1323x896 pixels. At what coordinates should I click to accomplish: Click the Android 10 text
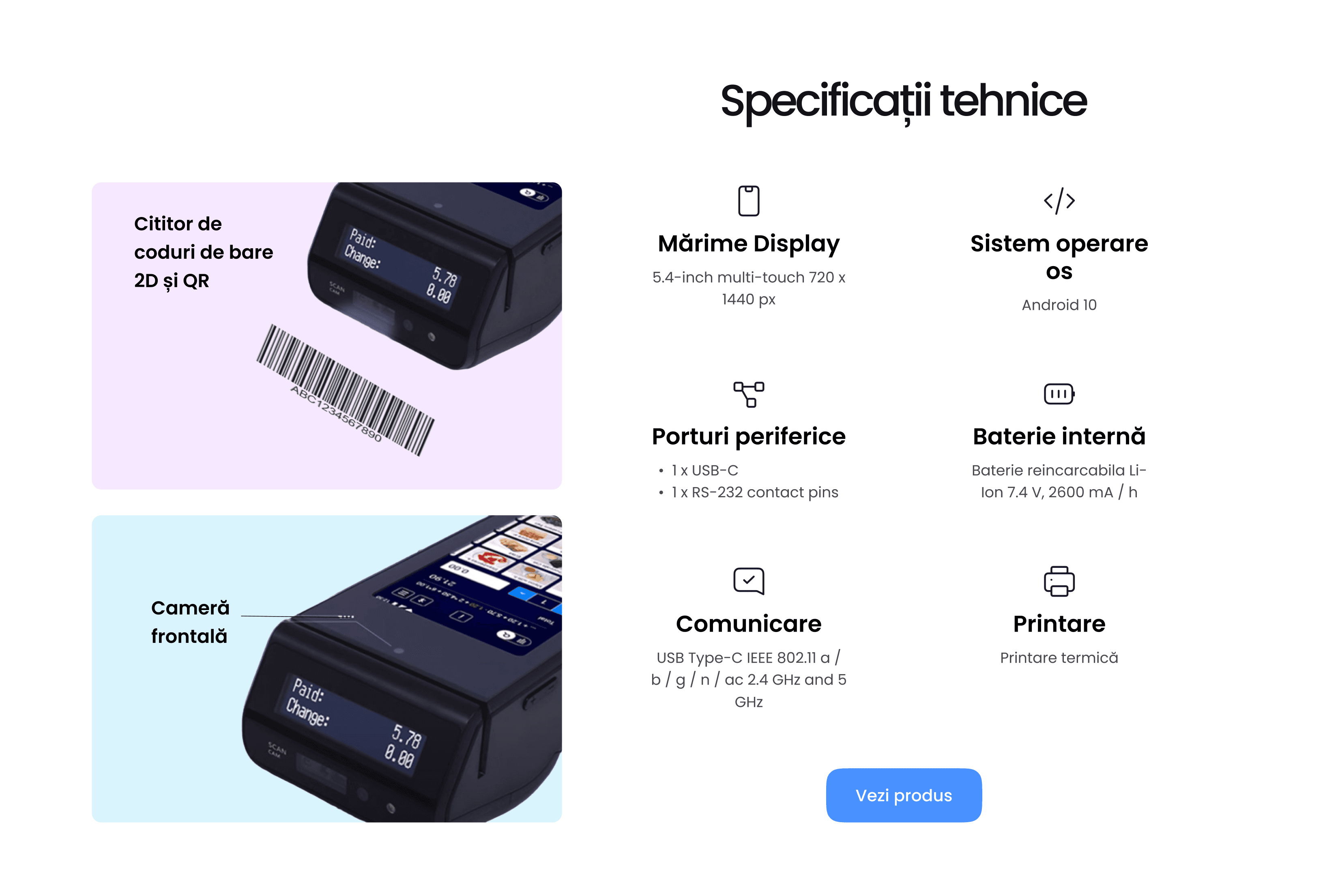click(1059, 305)
